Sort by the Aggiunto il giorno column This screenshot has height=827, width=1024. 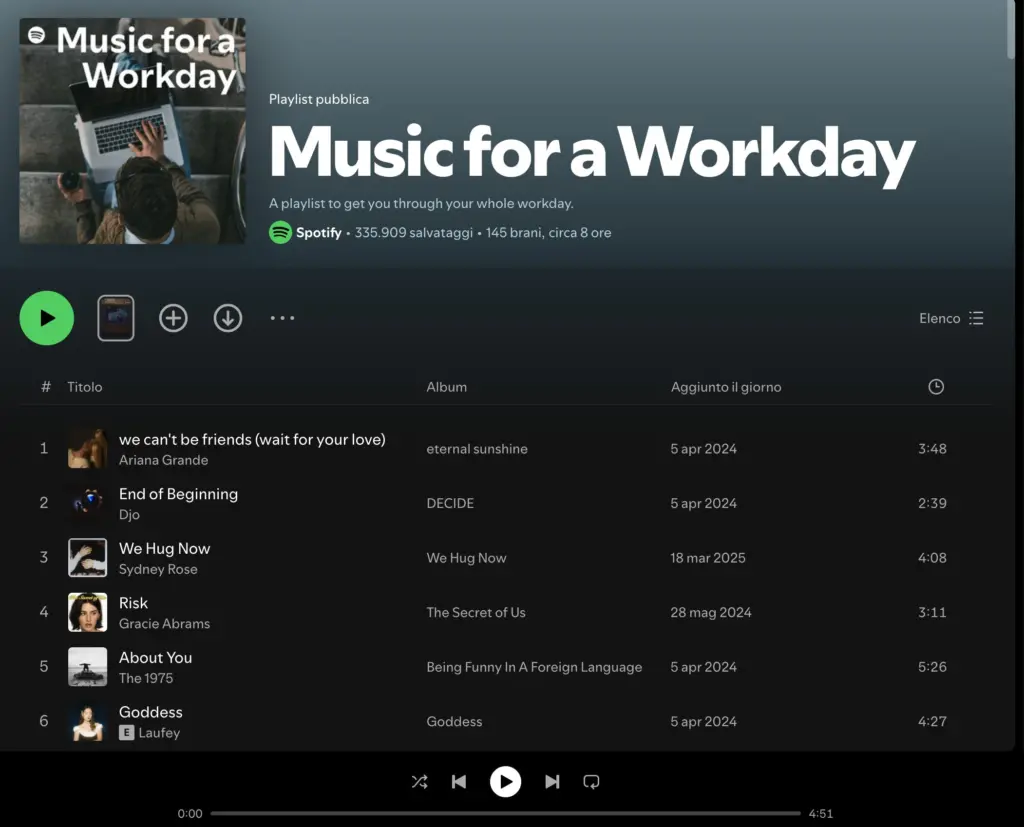(x=726, y=387)
